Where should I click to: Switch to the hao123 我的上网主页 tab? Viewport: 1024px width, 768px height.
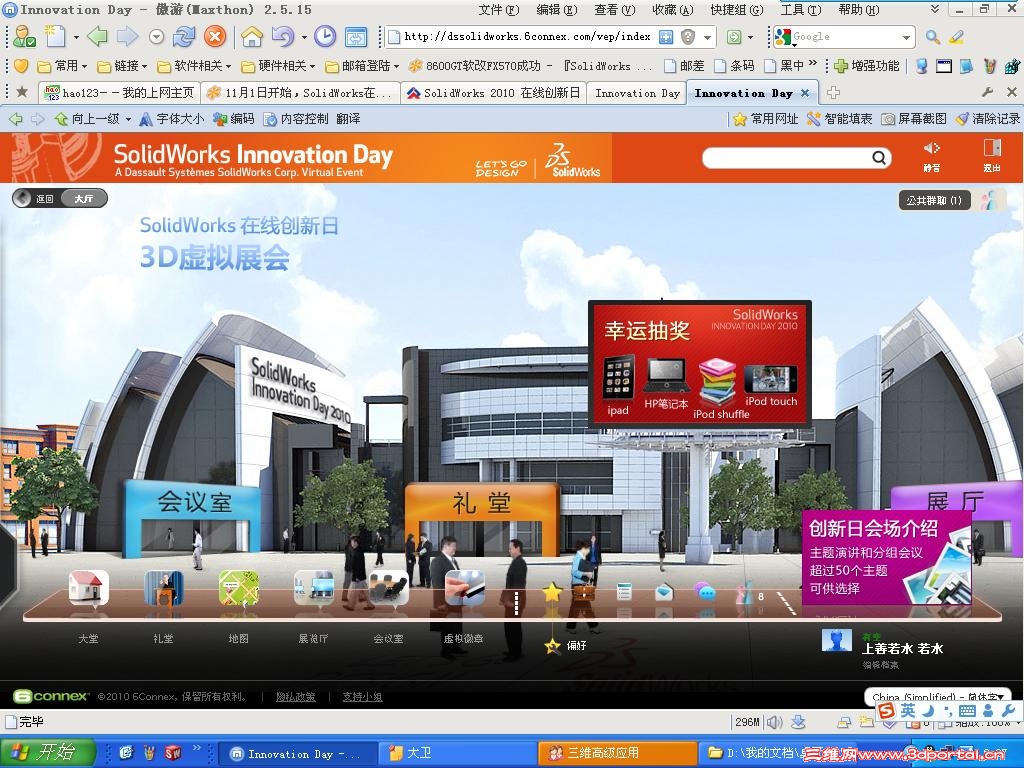coord(120,93)
